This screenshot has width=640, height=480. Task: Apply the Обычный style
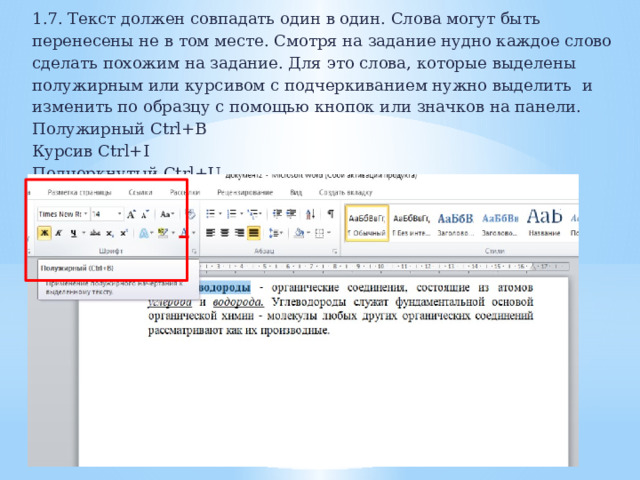[x=367, y=223]
